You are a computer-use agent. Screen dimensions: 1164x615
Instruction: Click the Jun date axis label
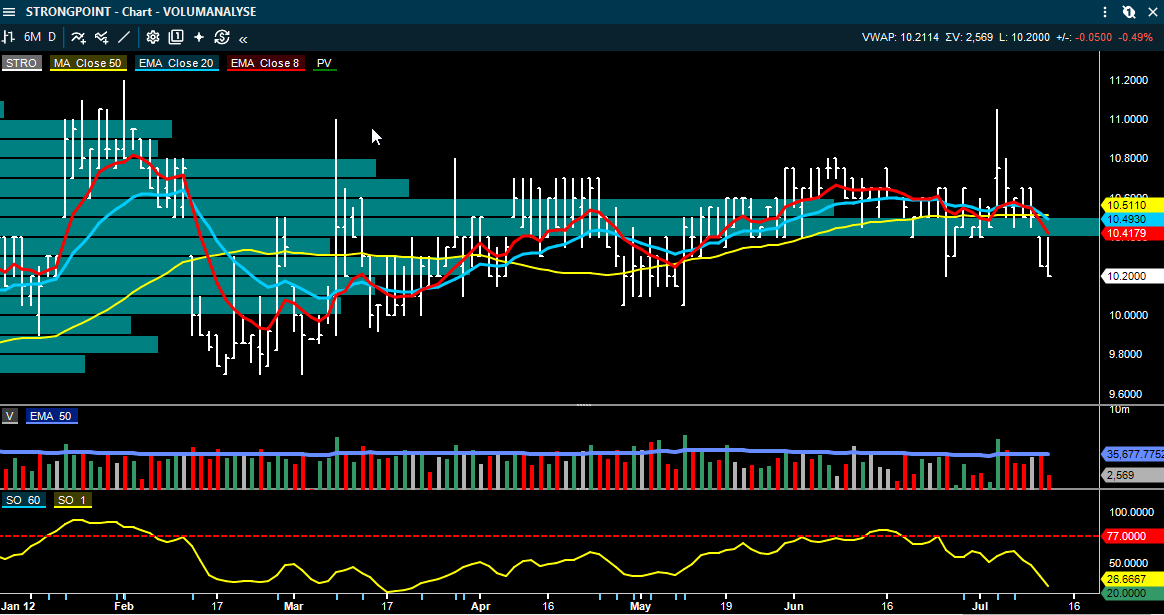click(794, 606)
